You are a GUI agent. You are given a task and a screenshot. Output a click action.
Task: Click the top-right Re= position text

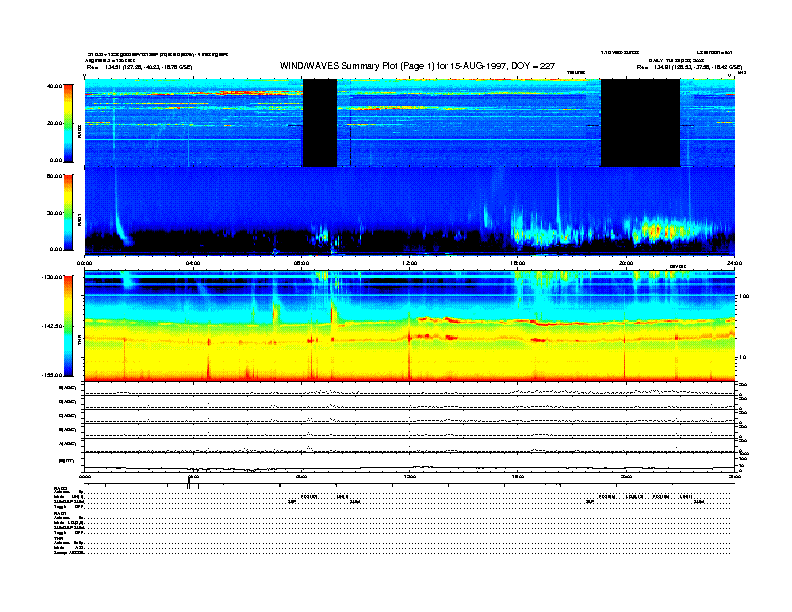pyautogui.click(x=689, y=67)
